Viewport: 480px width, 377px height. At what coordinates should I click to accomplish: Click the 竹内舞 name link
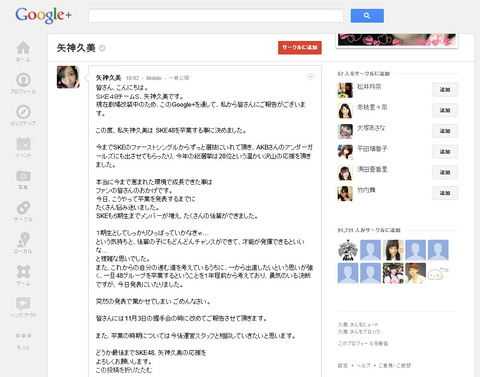tap(366, 190)
